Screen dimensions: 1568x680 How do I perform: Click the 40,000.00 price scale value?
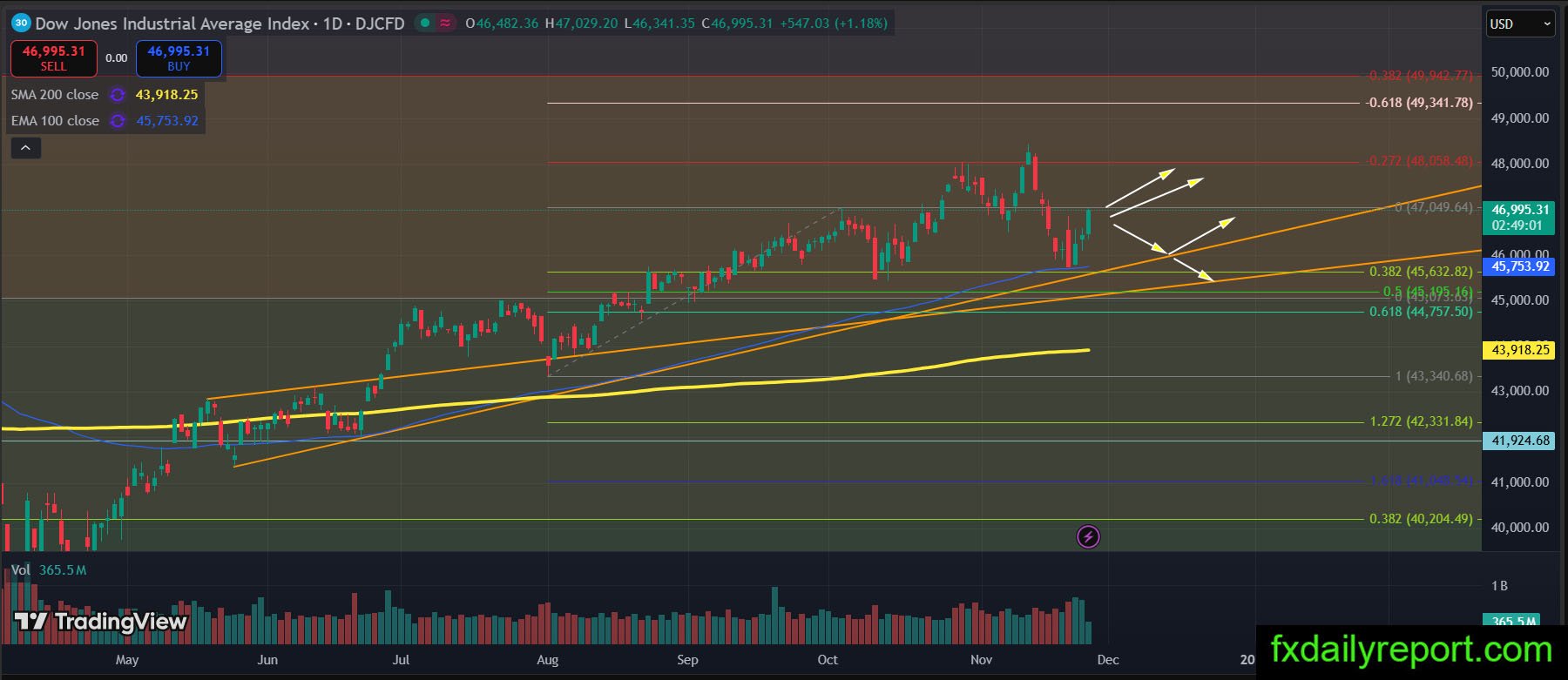(x=1520, y=528)
